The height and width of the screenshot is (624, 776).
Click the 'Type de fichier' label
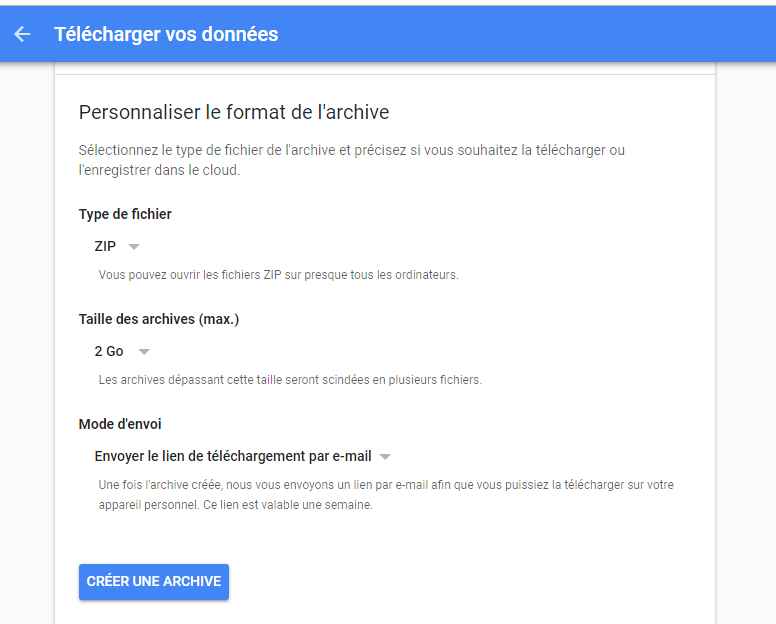pos(125,214)
